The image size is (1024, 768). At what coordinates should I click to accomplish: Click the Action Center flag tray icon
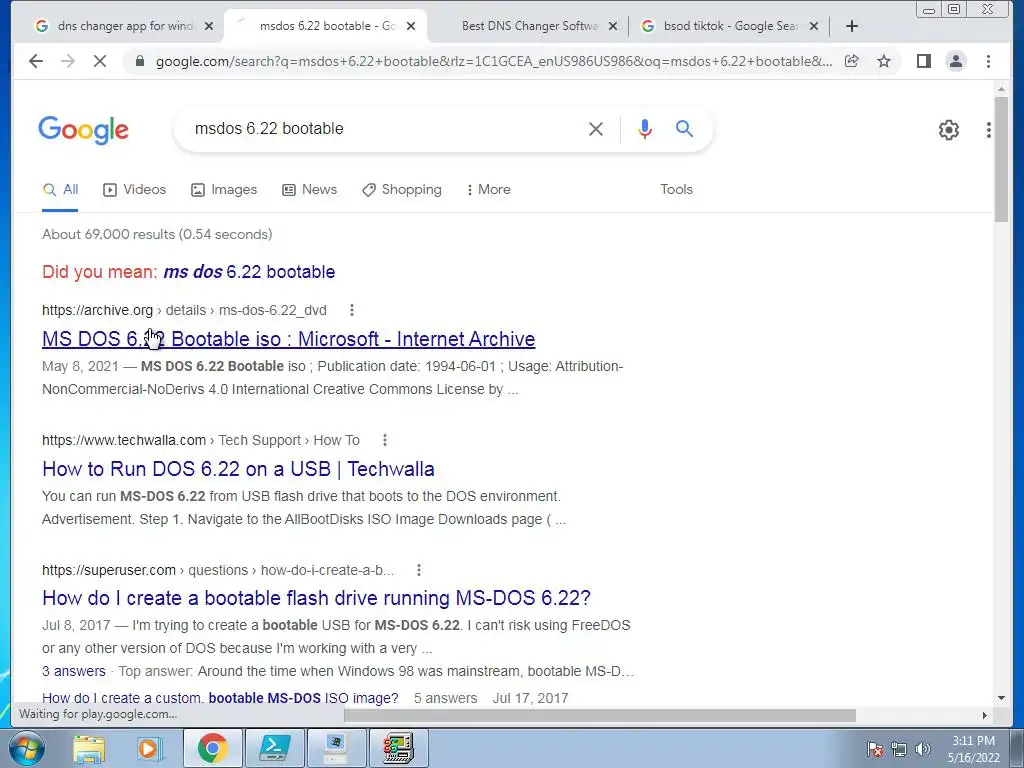tap(875, 749)
